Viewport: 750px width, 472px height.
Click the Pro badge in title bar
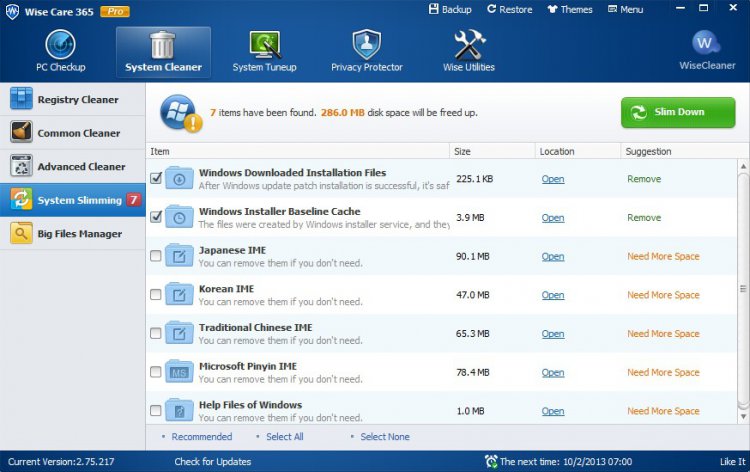(115, 11)
